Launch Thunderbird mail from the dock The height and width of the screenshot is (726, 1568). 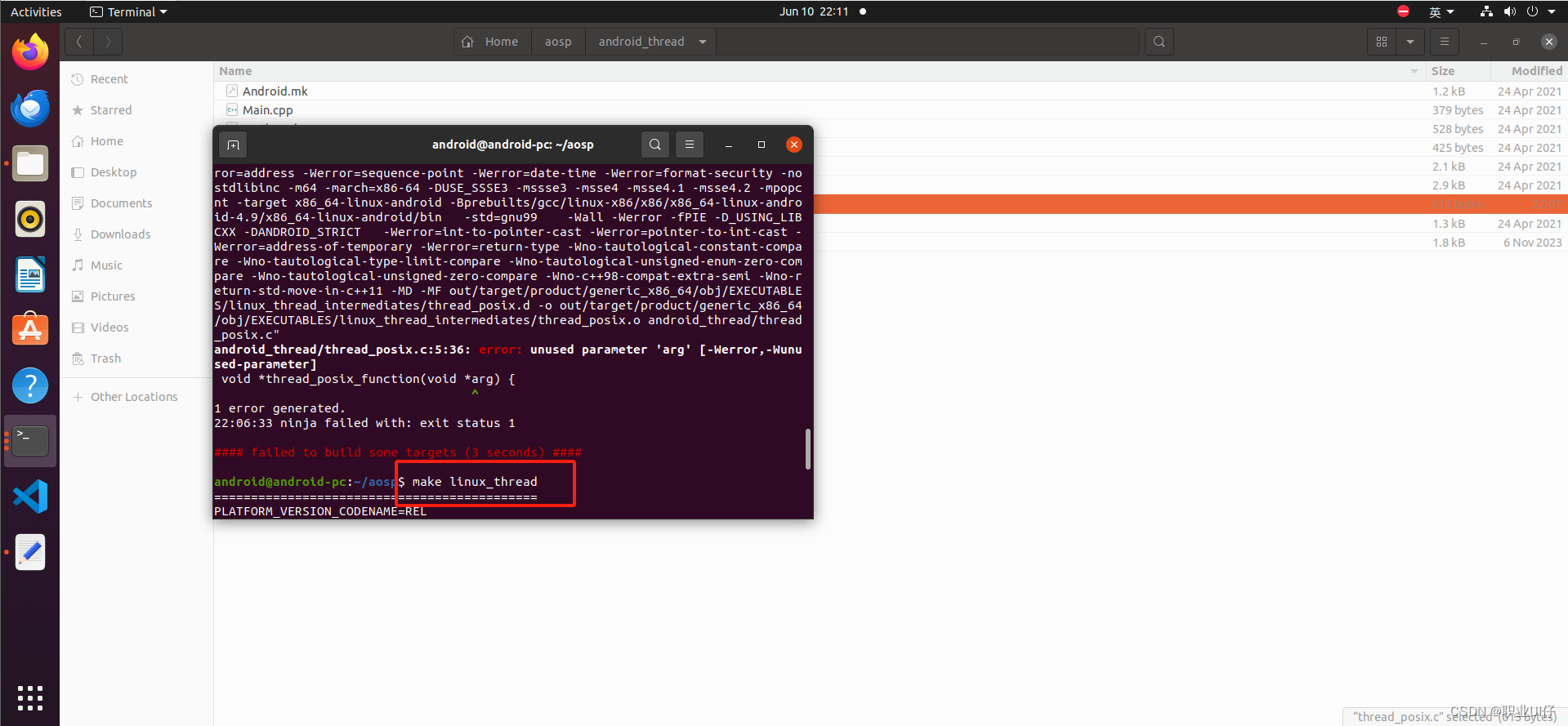click(x=30, y=108)
